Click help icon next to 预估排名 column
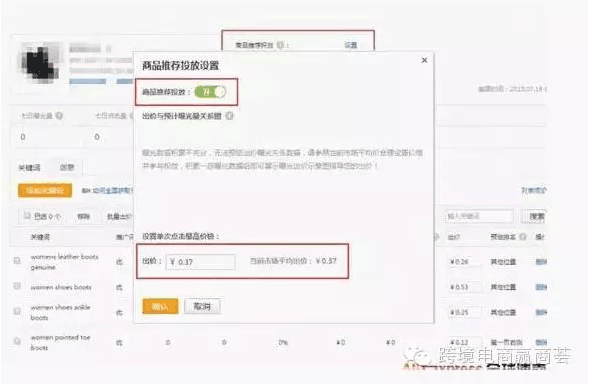This screenshot has height=389, width=589. (x=523, y=237)
